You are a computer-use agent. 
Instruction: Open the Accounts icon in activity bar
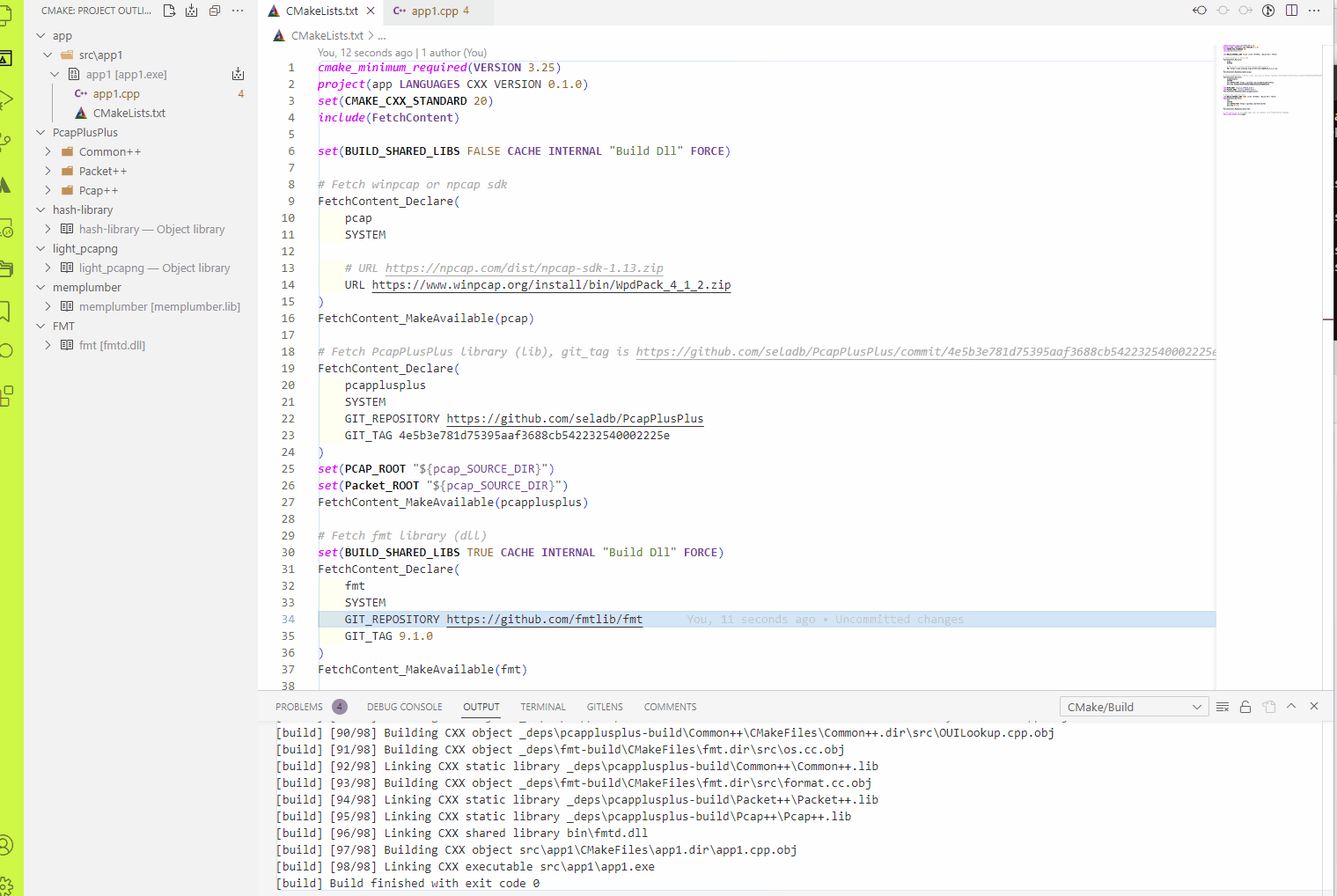[x=5, y=845]
